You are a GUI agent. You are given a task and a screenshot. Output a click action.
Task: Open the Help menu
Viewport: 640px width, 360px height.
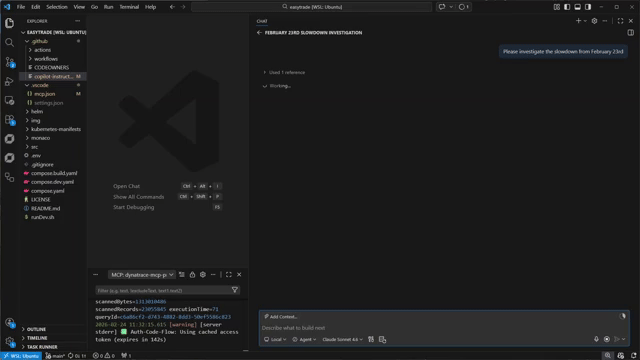click(x=150, y=7)
